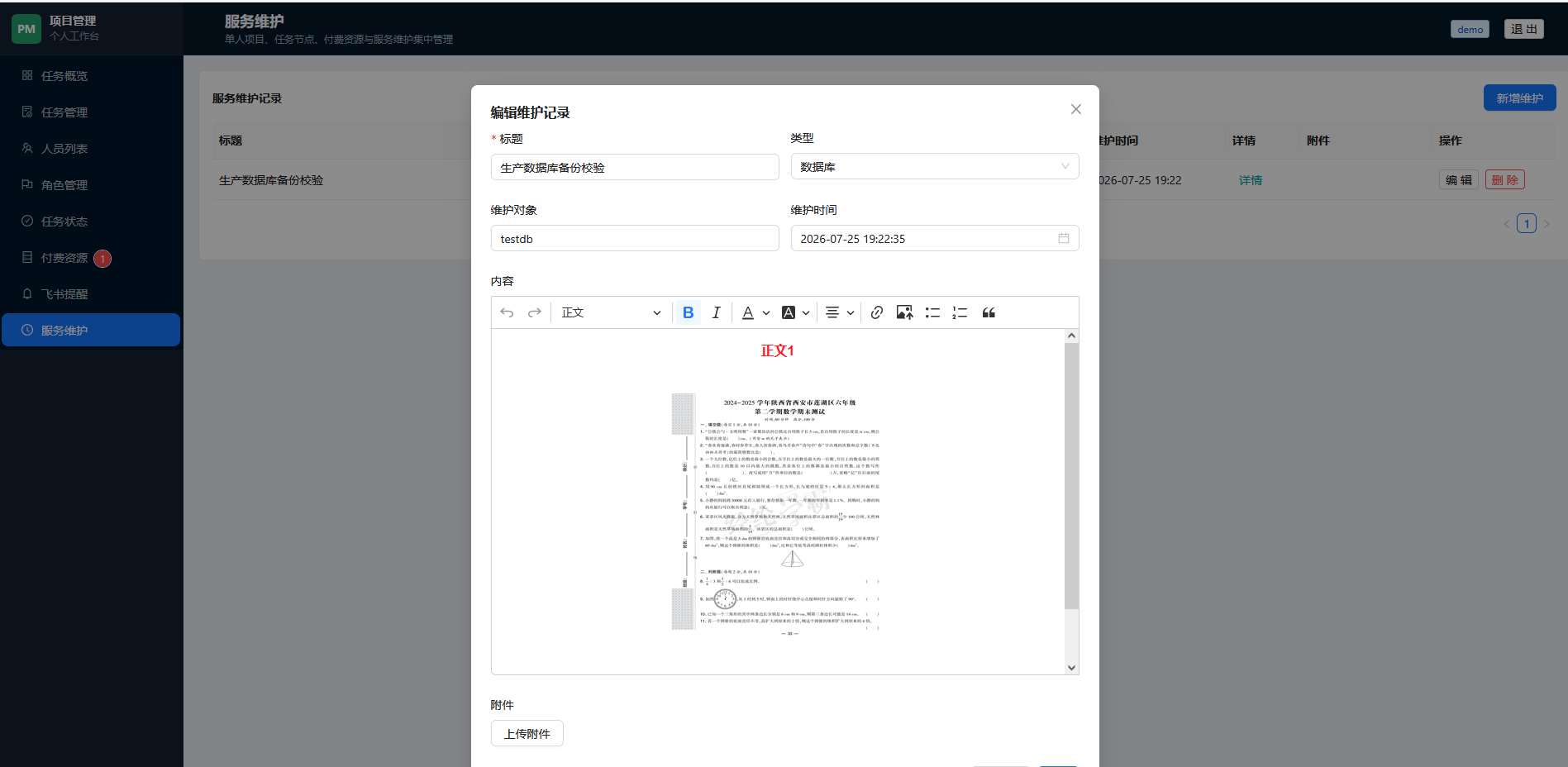Image resolution: width=1568 pixels, height=767 pixels.
Task: Insert a link via link icon
Action: [x=877, y=312]
